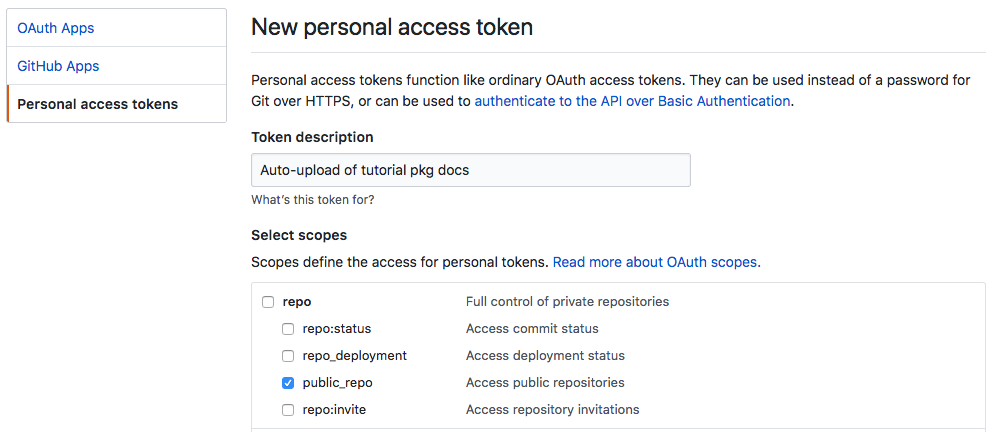Click the 'Select scopes' section heading
This screenshot has width=1004, height=432.
[x=299, y=236]
